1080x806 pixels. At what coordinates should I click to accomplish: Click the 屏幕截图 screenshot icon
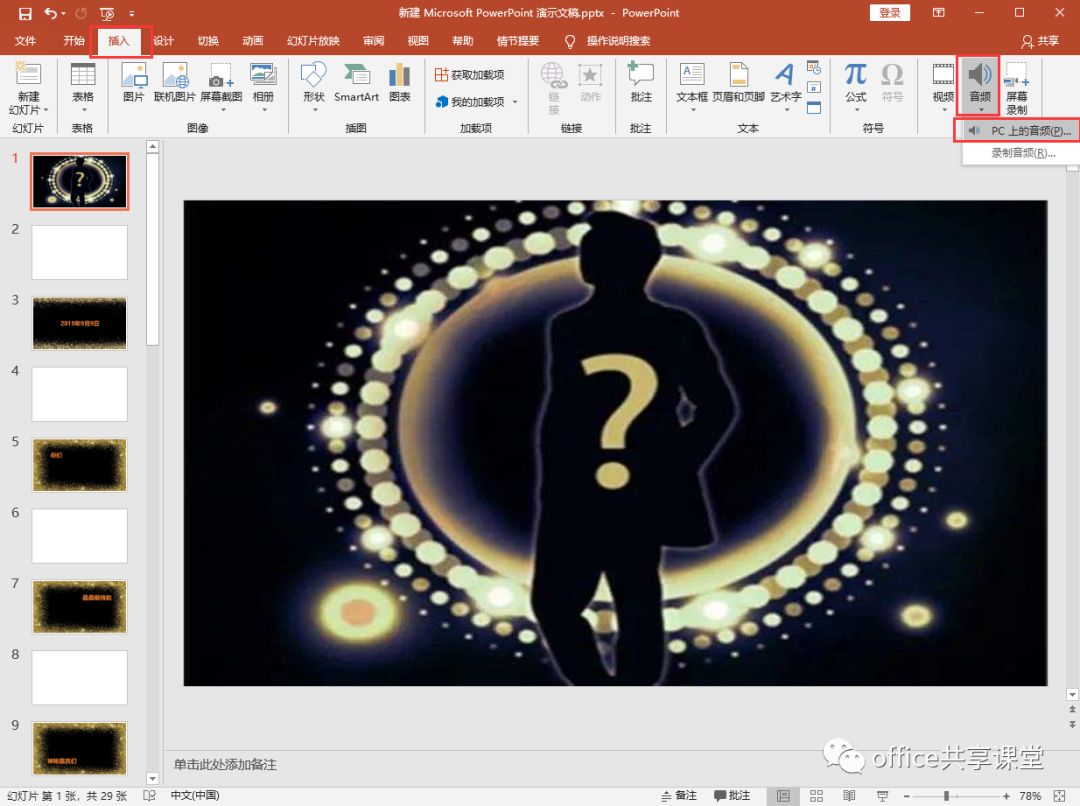tap(221, 74)
